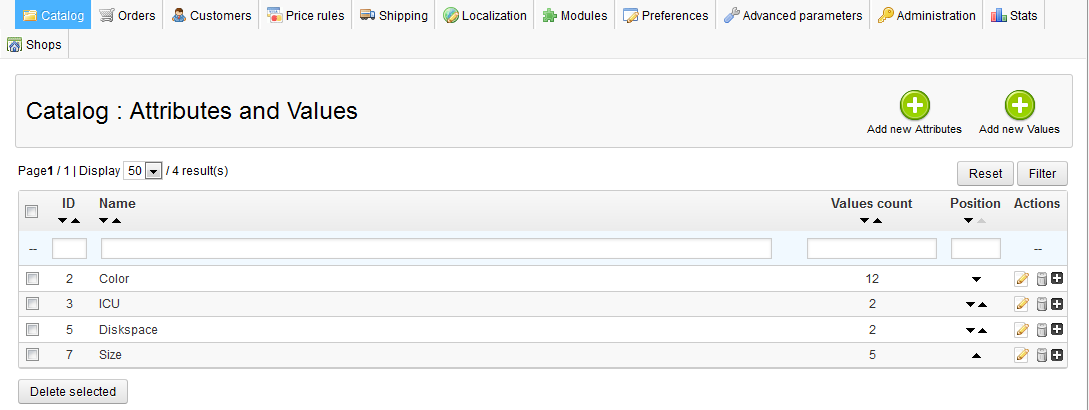
Task: Click the Add new Values green plus icon
Action: (x=1019, y=106)
